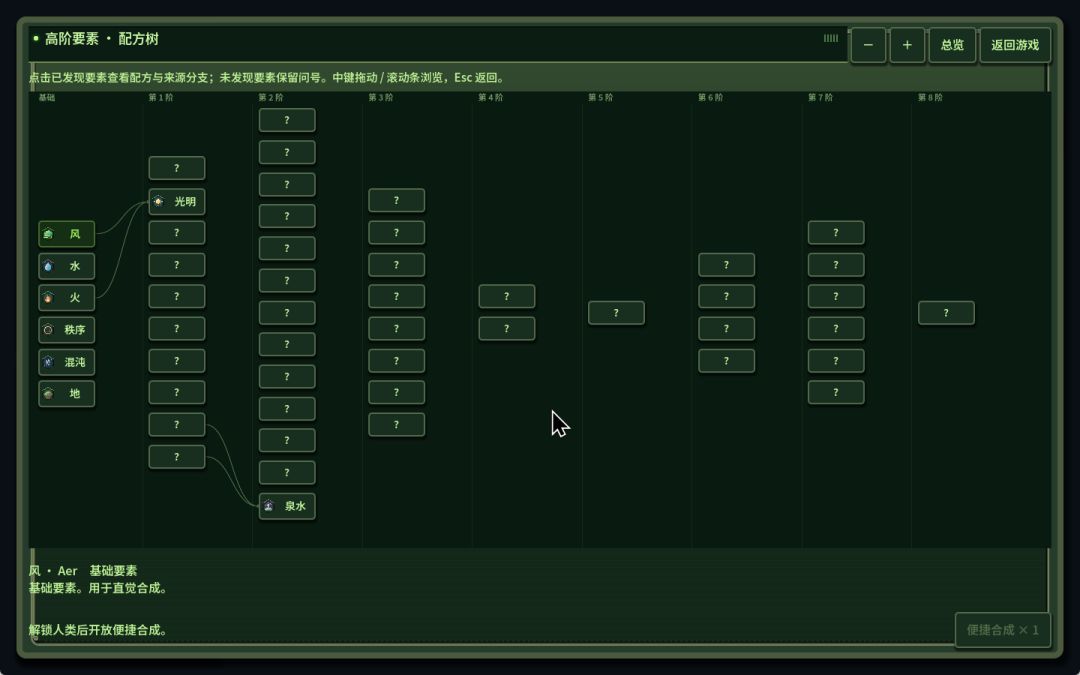The height and width of the screenshot is (675, 1080).
Task: Select the 风 wind element node
Action: [x=67, y=234]
